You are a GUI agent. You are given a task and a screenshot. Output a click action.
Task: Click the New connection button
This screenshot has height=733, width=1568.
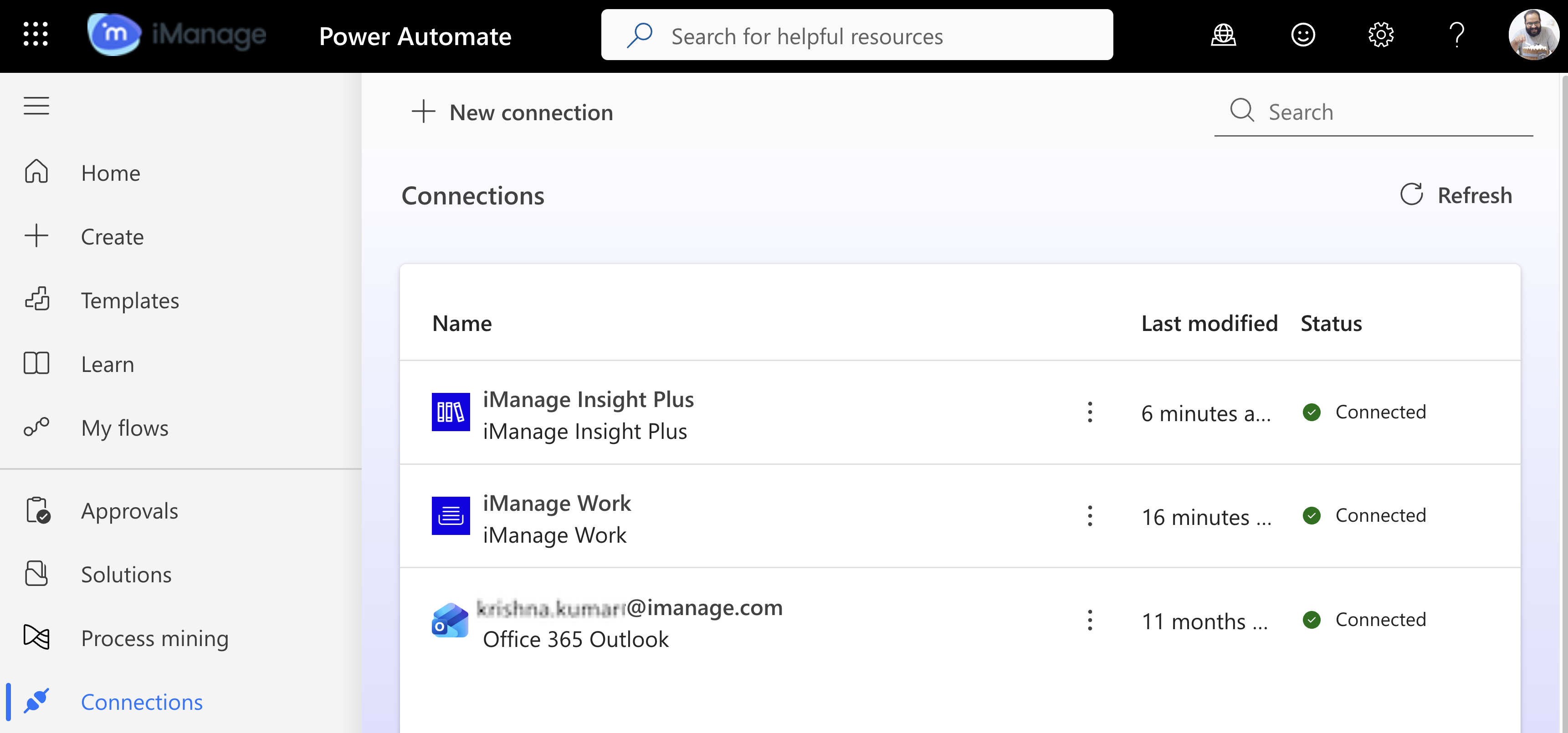pyautogui.click(x=512, y=112)
